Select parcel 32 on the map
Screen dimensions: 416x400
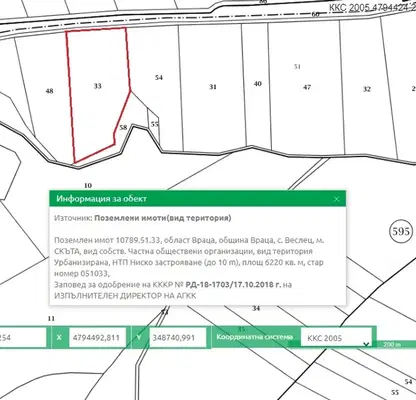[x=367, y=89]
